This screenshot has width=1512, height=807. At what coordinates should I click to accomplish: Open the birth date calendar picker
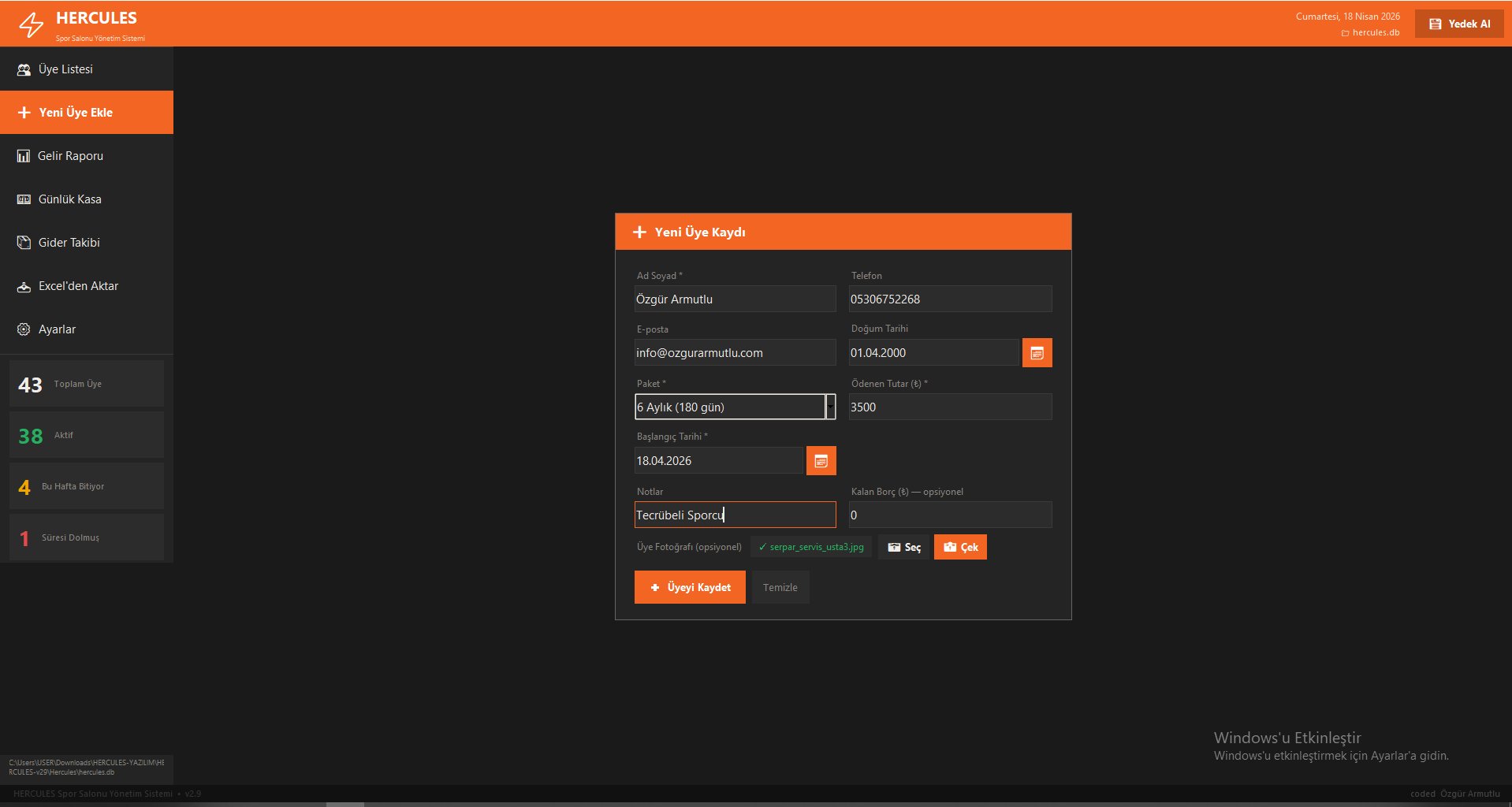click(x=1037, y=353)
